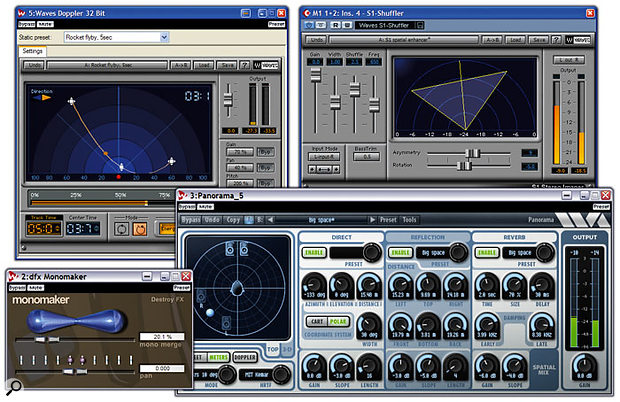Viewport: 620px width, 402px height.
Task: Click the Input Mode L-input-R button
Action: point(324,157)
